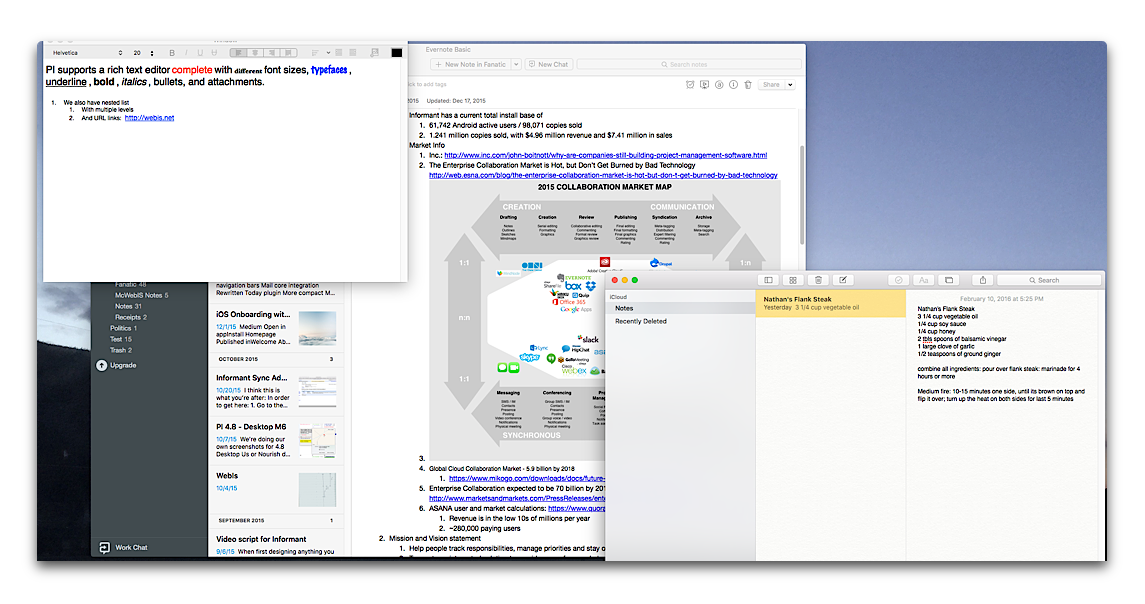Click the Evernote presentation mode icon

point(705,85)
